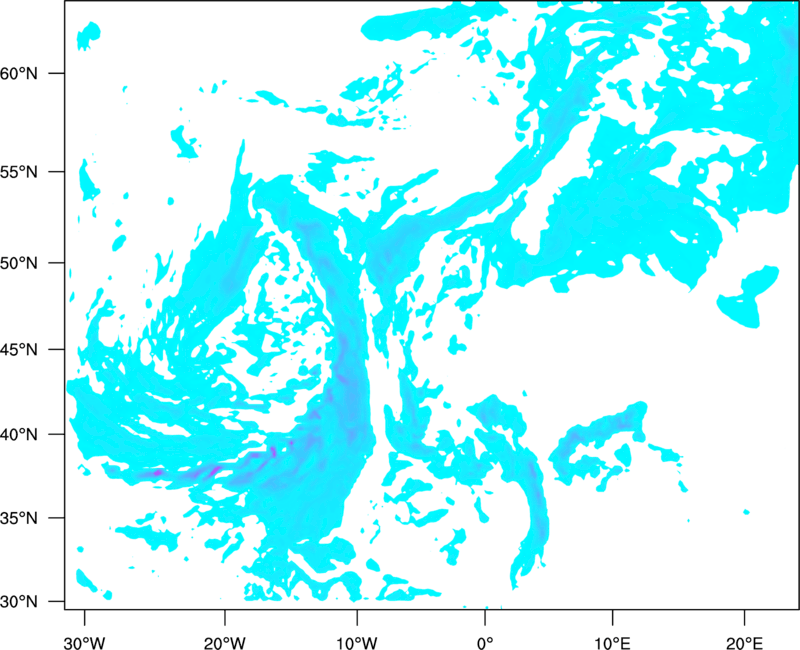Click the 20°W longitude label
The width and height of the screenshot is (800, 650).
click(x=225, y=643)
